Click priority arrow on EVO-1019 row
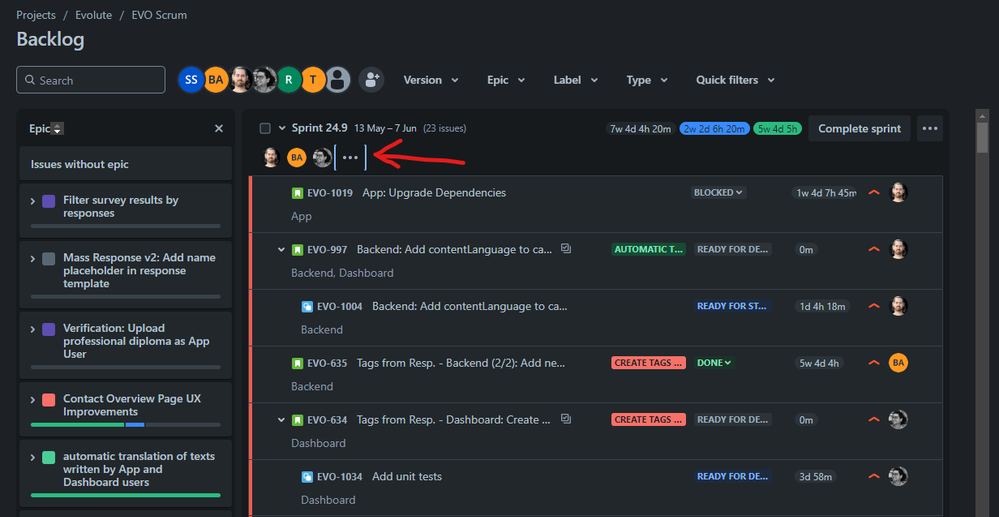 point(874,192)
